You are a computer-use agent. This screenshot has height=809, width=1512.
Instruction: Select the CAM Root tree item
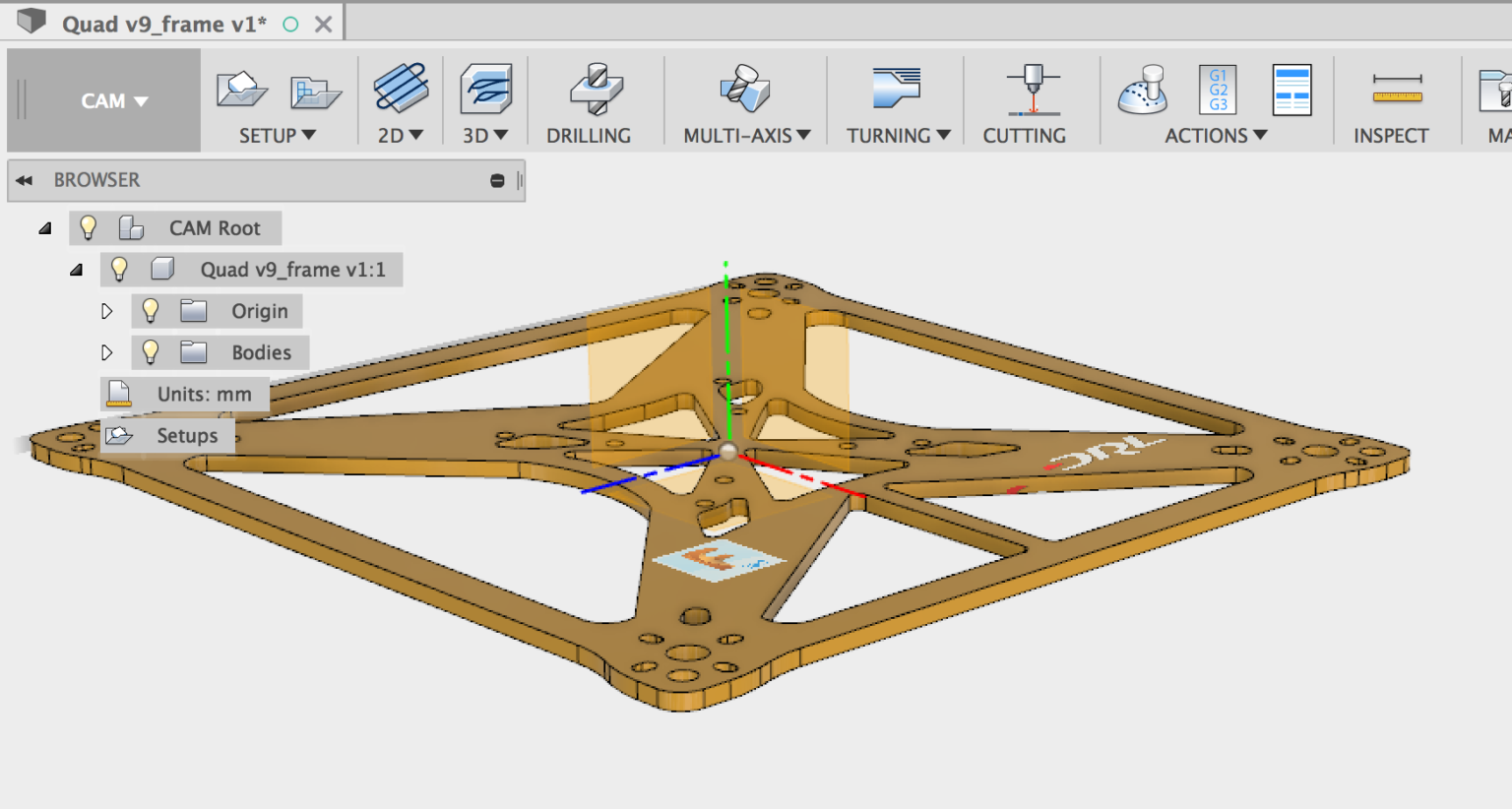(x=215, y=228)
